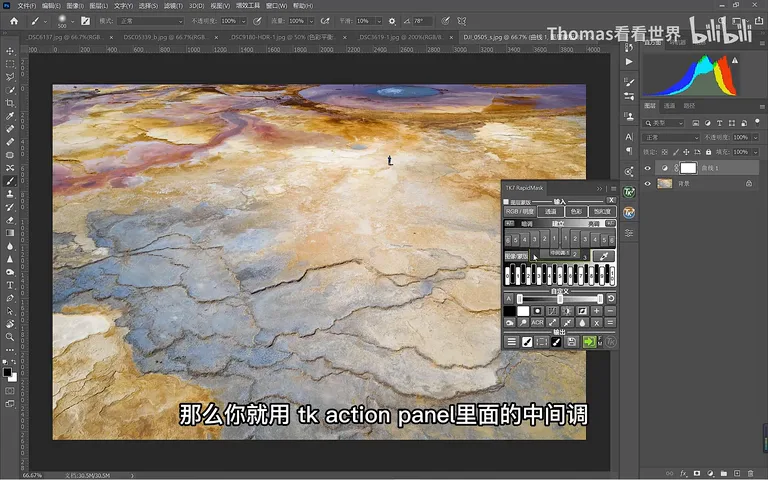Select the Crop tool
Screen dimensions: 768x480
tap(10, 103)
